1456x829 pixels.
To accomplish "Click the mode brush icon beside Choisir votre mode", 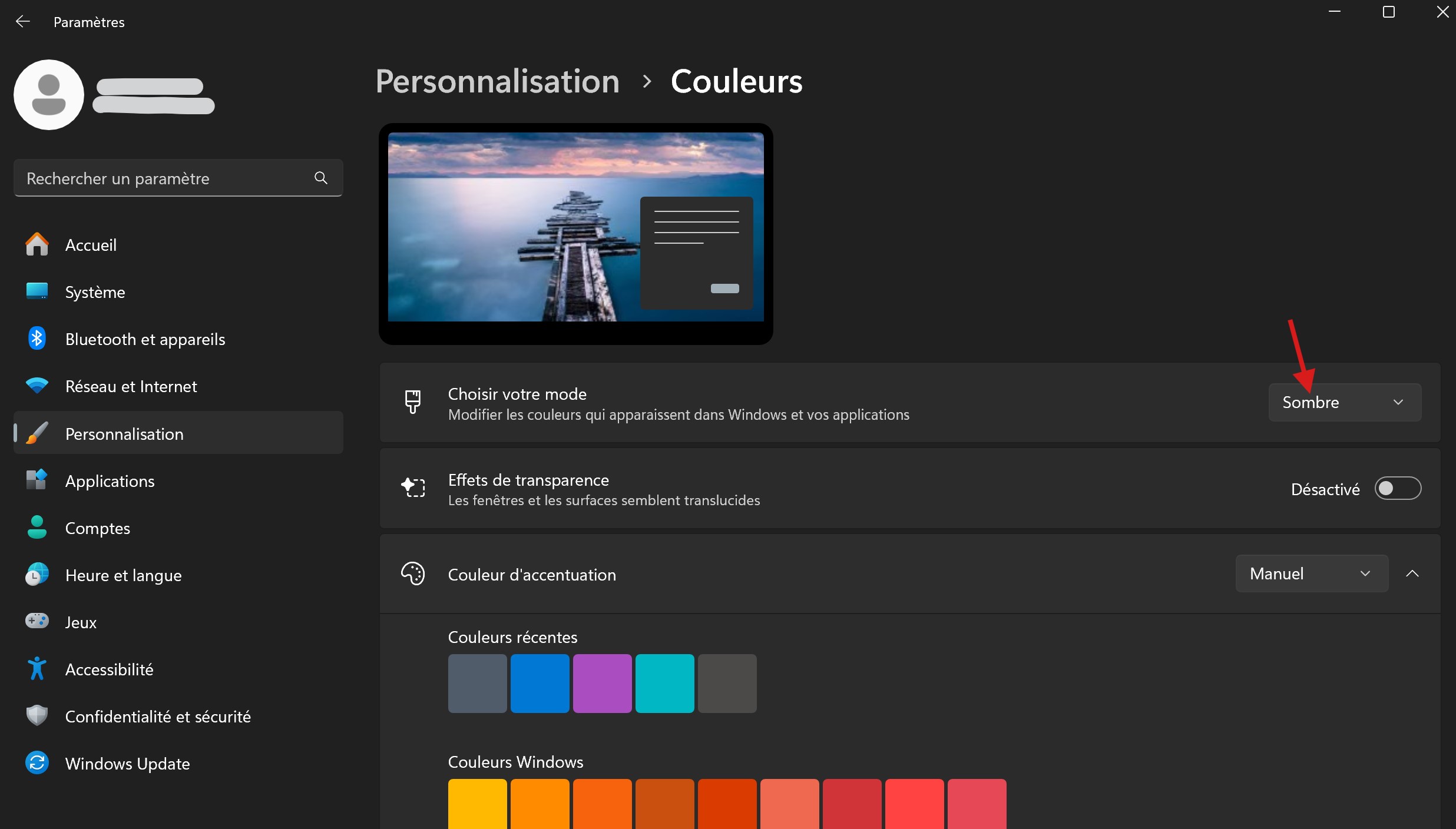I will [413, 402].
